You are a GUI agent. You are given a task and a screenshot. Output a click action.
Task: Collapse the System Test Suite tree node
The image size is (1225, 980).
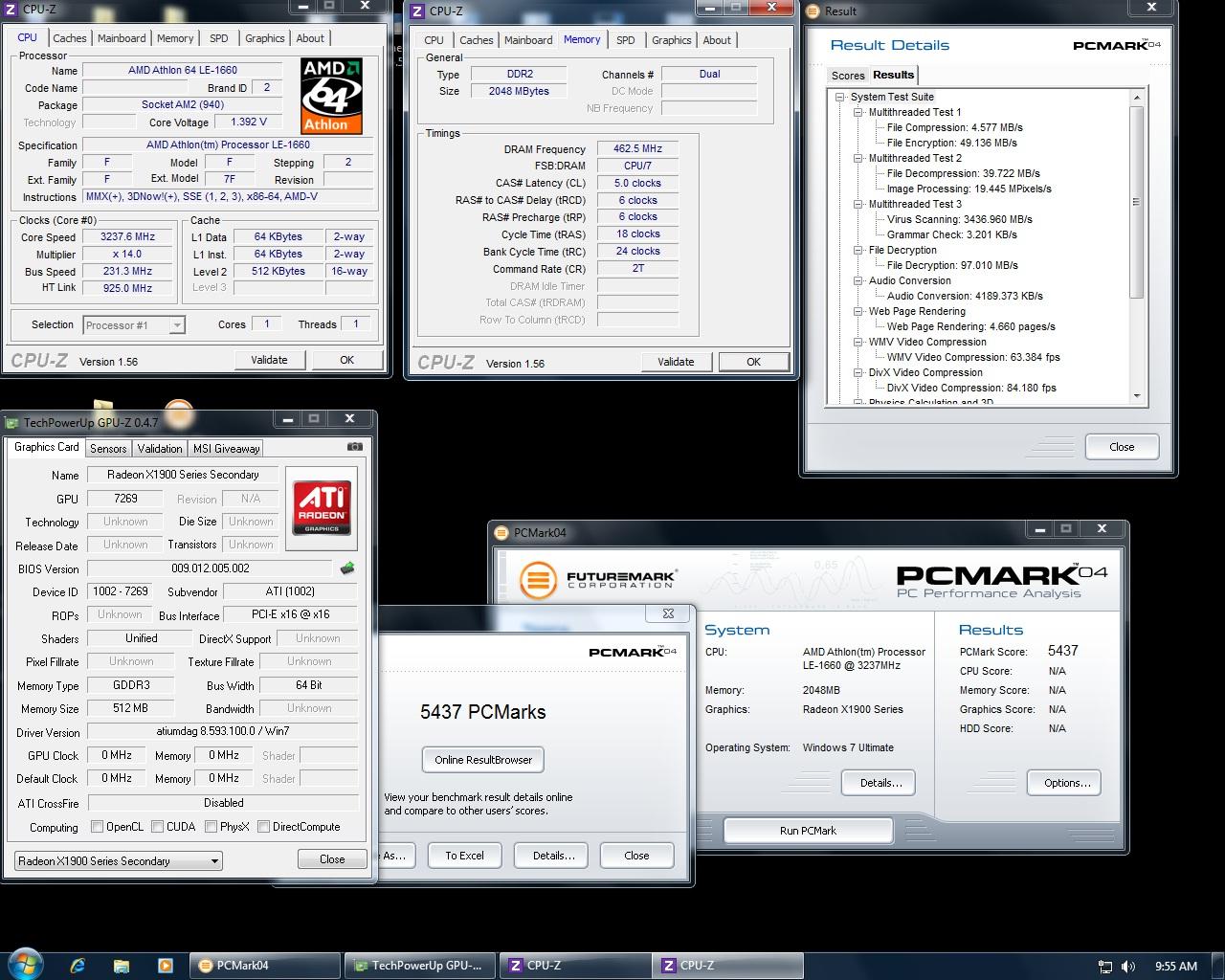tap(840, 97)
